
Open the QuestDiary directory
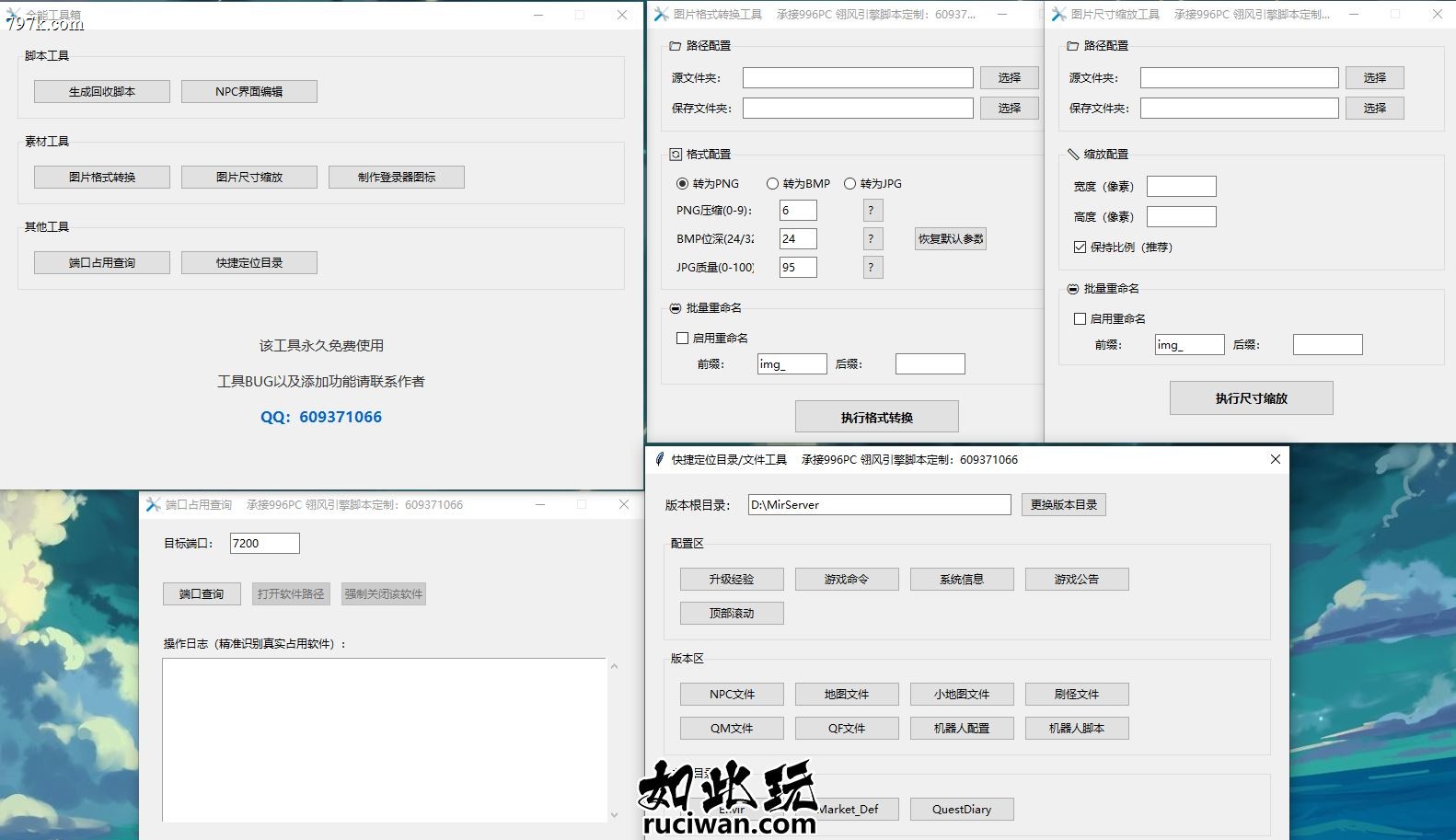click(962, 809)
